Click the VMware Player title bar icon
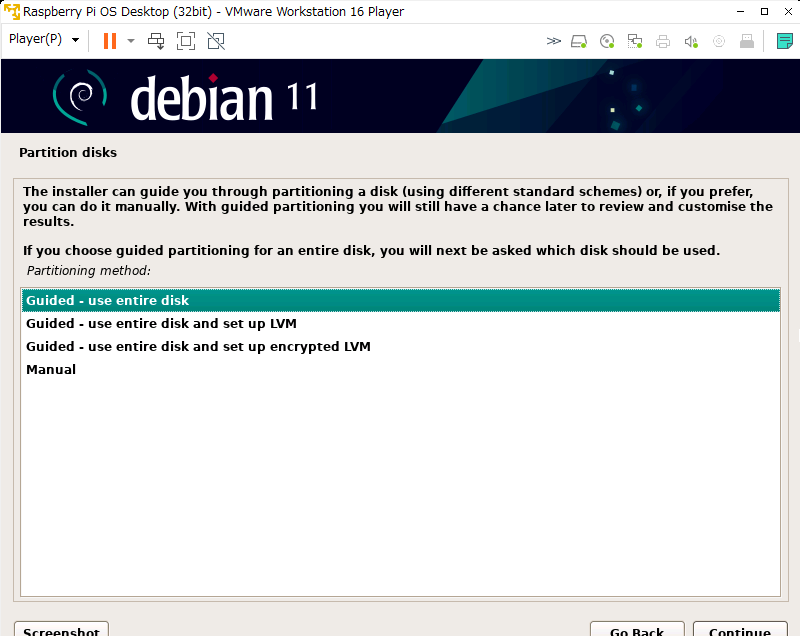 (11, 11)
